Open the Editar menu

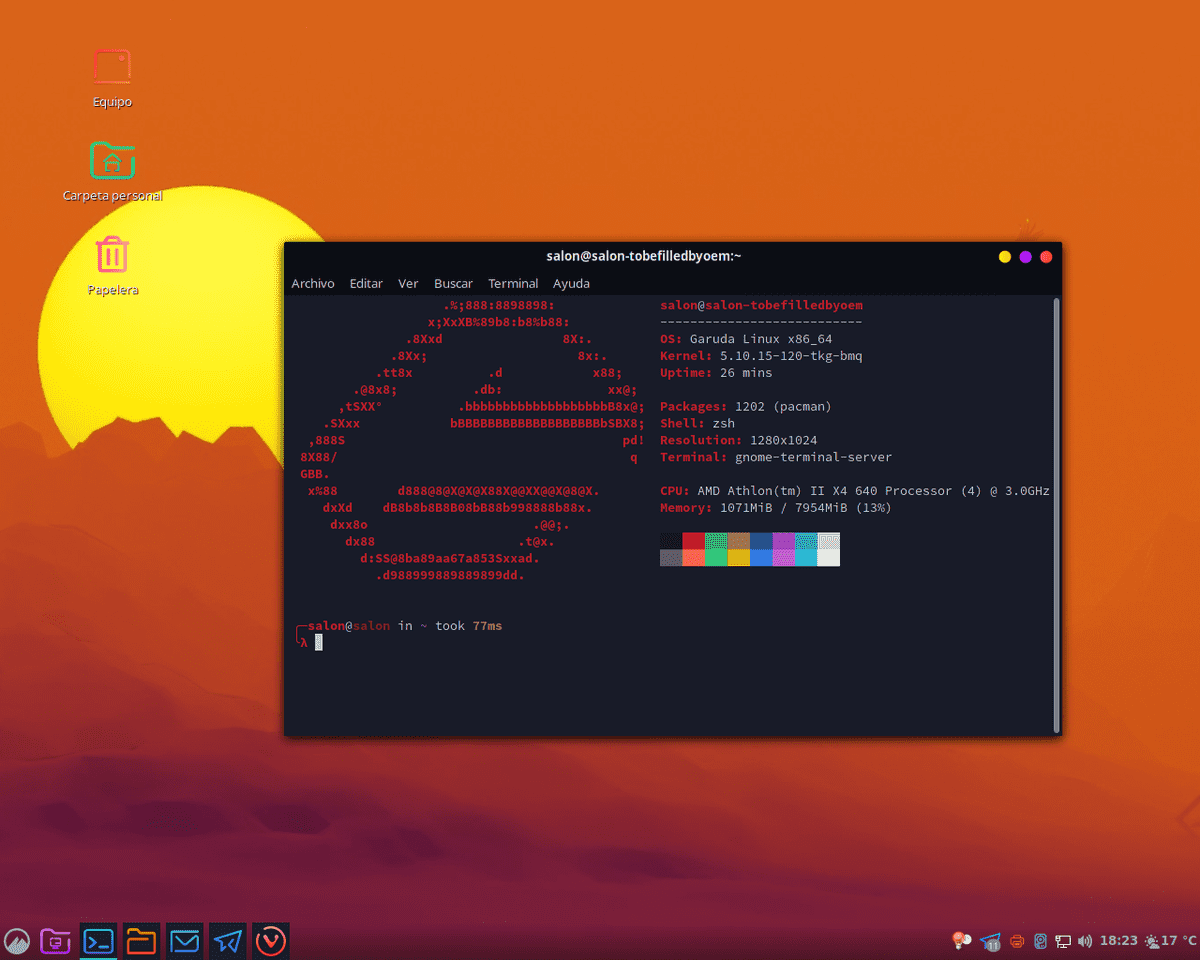(366, 283)
